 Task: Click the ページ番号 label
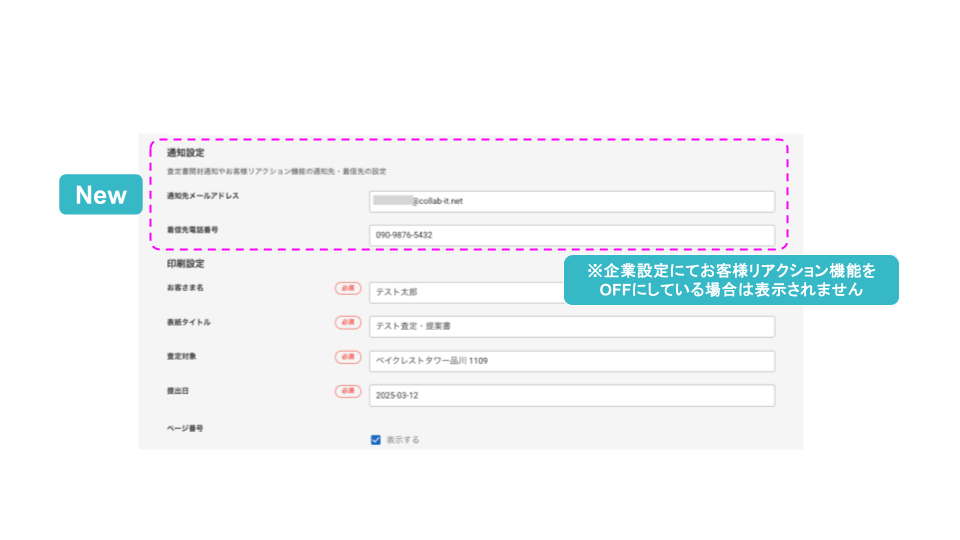pyautogui.click(x=185, y=428)
